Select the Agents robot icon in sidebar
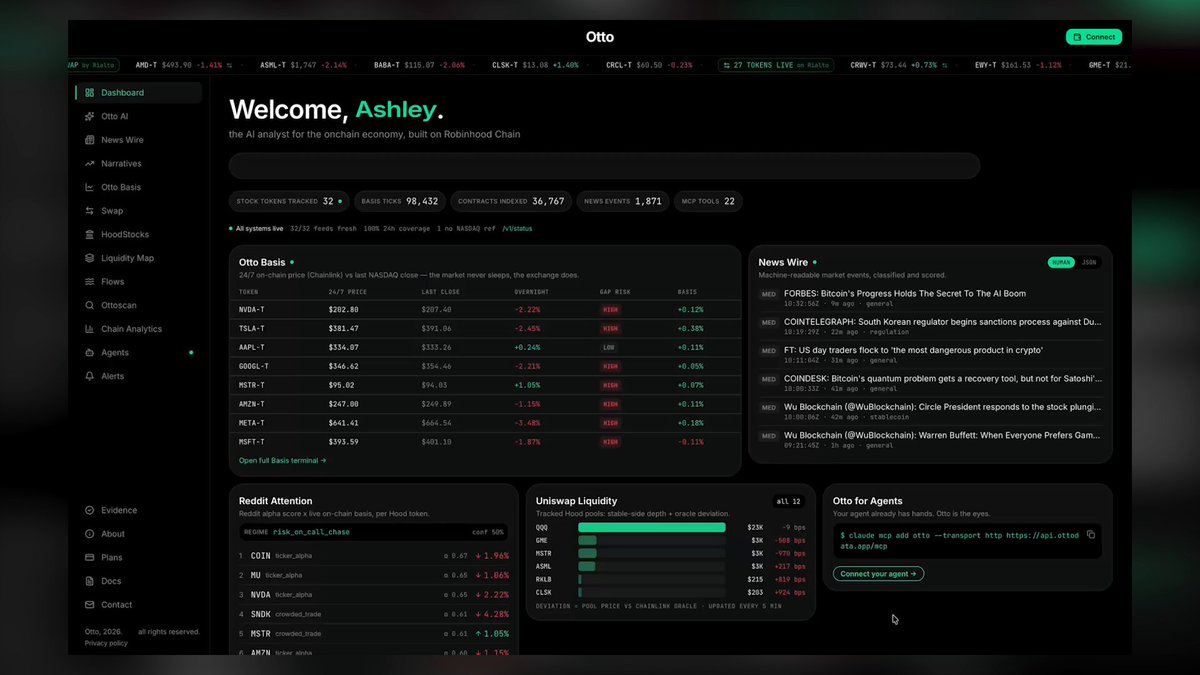 (90, 353)
